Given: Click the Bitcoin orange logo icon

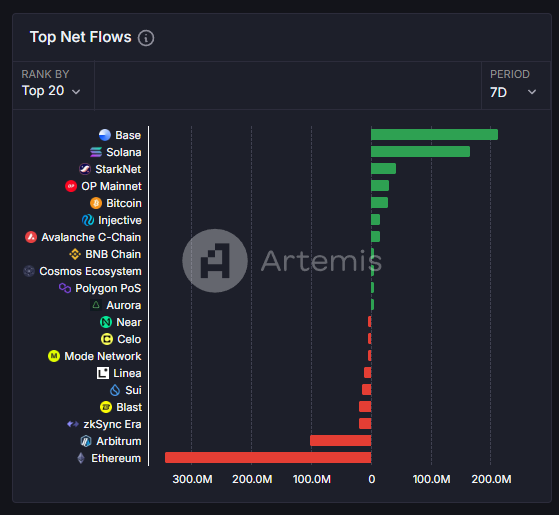Looking at the screenshot, I should tap(96, 203).
